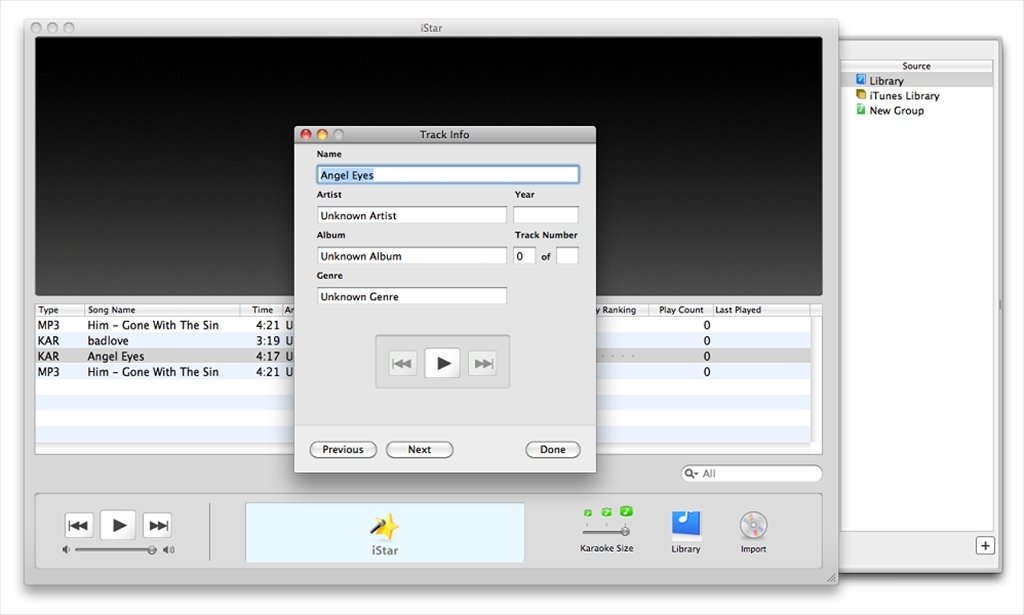
Task: Click the Name field containing Angel Eyes
Action: pyautogui.click(x=448, y=174)
